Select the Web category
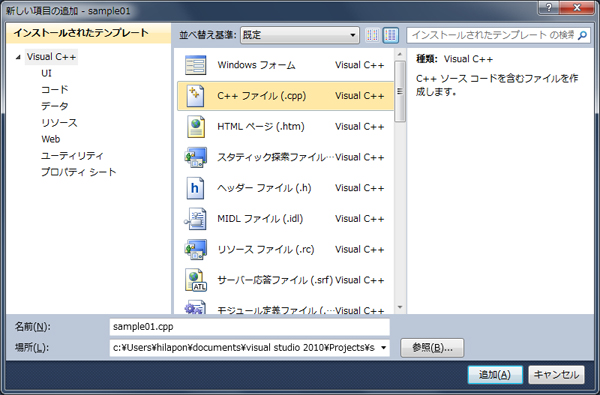This screenshot has height=395, width=600. tap(51, 139)
